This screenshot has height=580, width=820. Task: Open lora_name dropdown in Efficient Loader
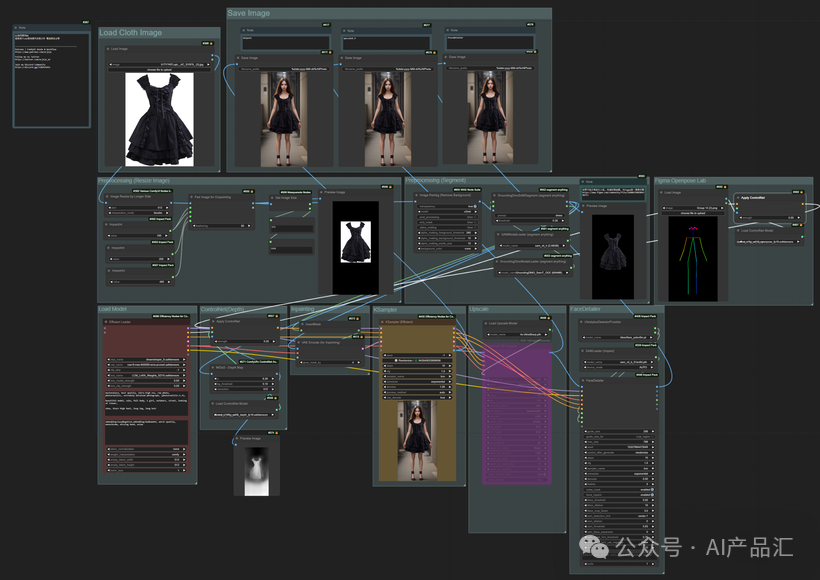[x=146, y=375]
